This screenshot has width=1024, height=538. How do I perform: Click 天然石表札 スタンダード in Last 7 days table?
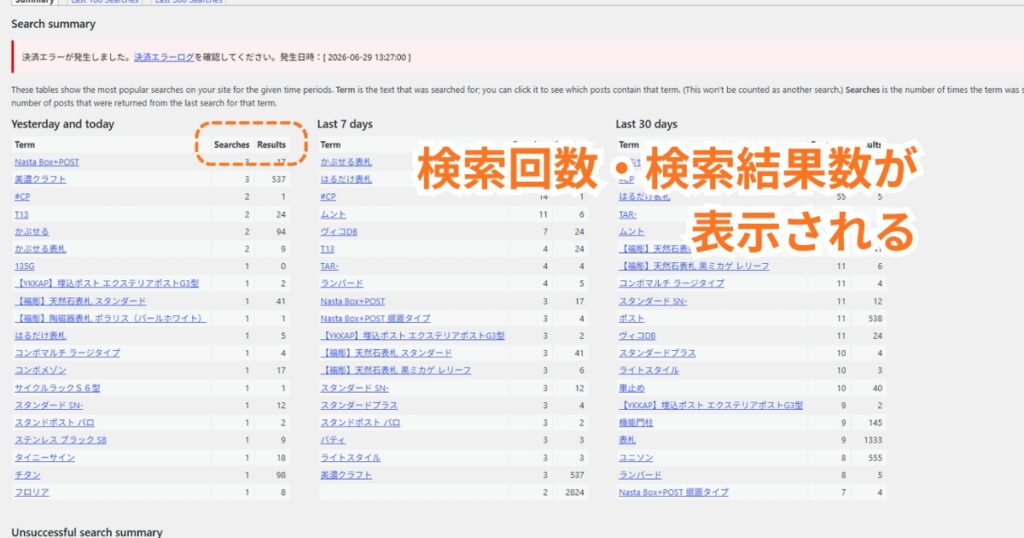click(386, 353)
